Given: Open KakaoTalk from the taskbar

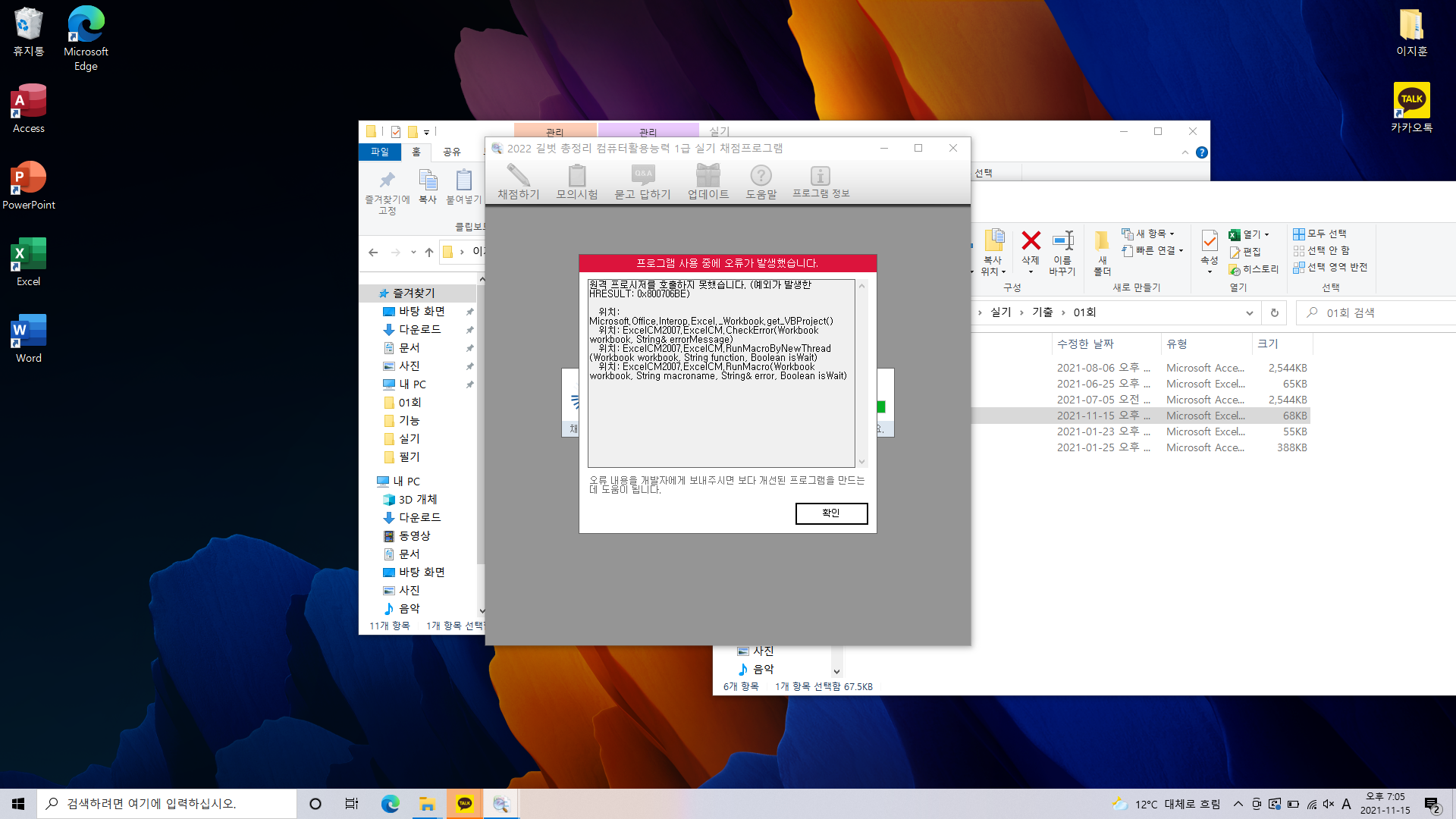Looking at the screenshot, I should [x=464, y=804].
